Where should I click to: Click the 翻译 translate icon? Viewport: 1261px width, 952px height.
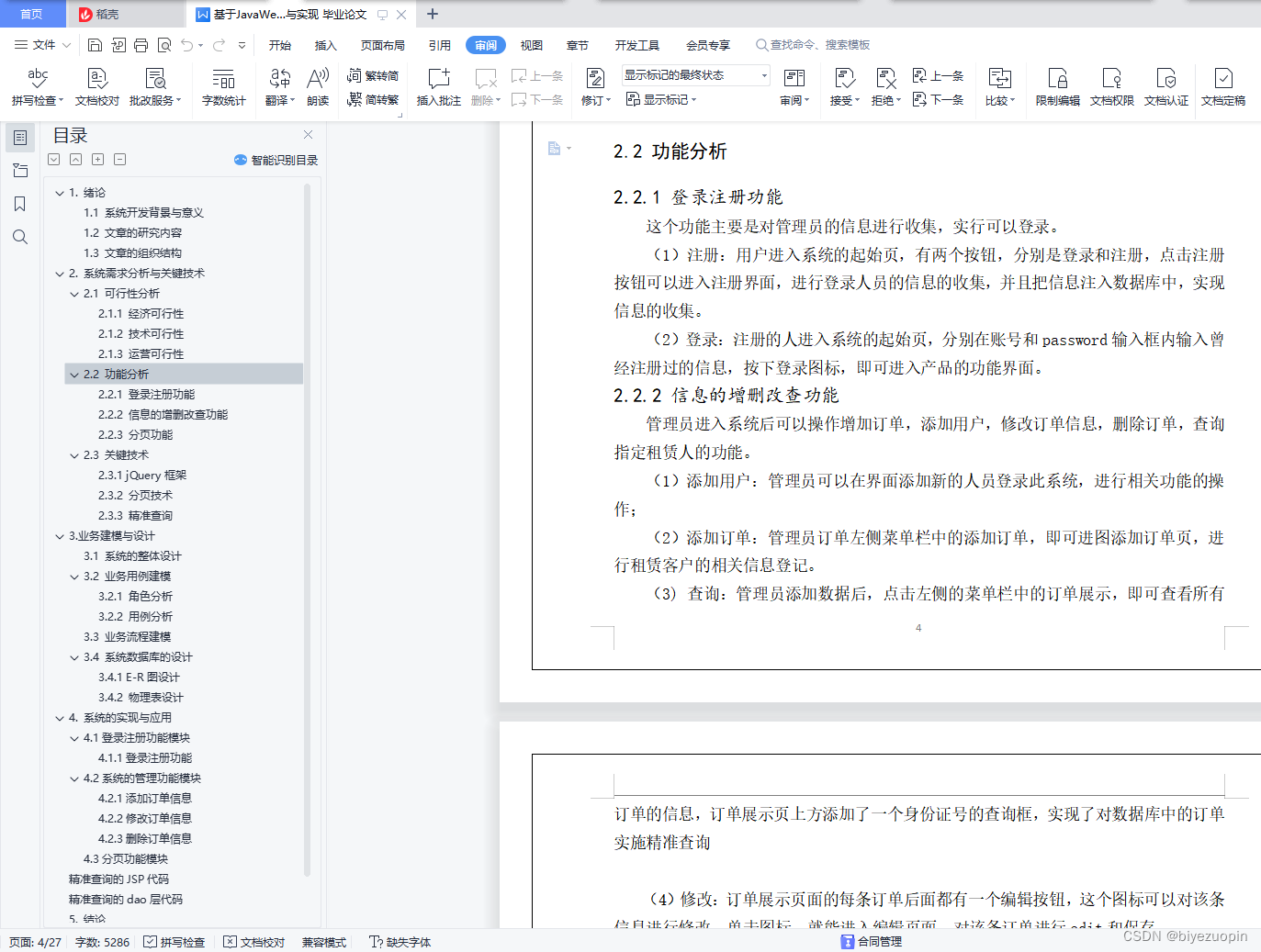click(x=280, y=87)
